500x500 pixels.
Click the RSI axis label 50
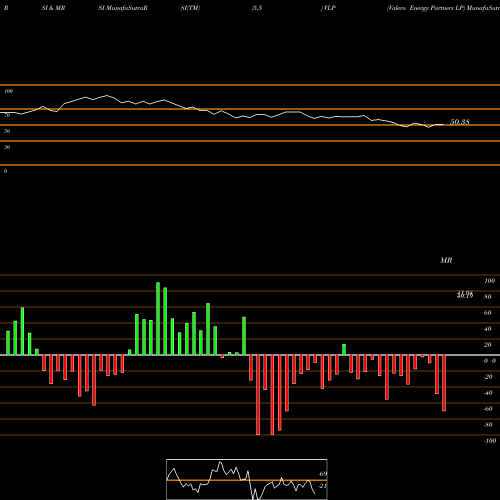(x=7, y=131)
